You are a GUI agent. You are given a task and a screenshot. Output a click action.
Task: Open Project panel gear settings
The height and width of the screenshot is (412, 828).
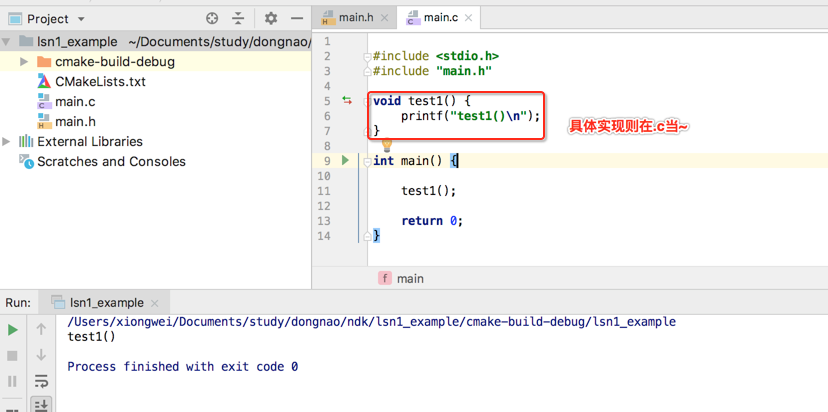click(x=271, y=19)
